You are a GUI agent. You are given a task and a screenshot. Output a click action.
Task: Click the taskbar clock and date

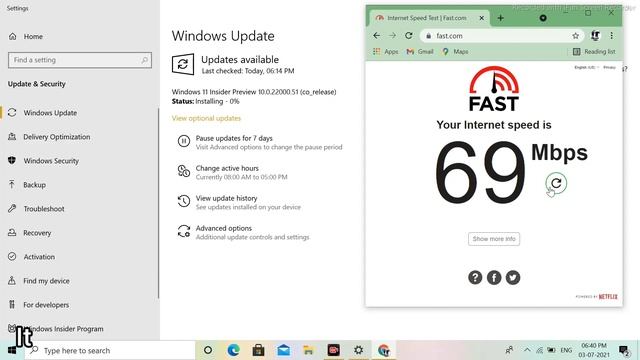tap(594, 350)
